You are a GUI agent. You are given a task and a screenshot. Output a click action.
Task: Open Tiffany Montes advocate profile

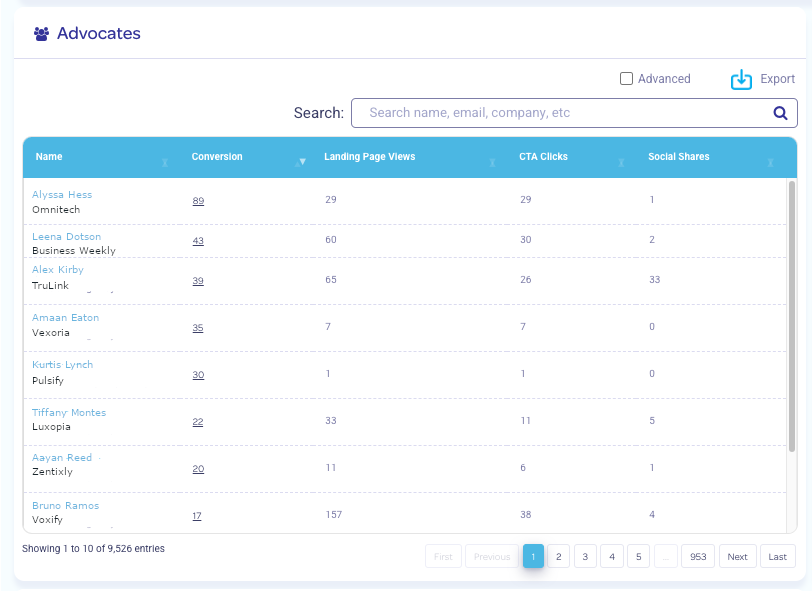[x=69, y=413]
